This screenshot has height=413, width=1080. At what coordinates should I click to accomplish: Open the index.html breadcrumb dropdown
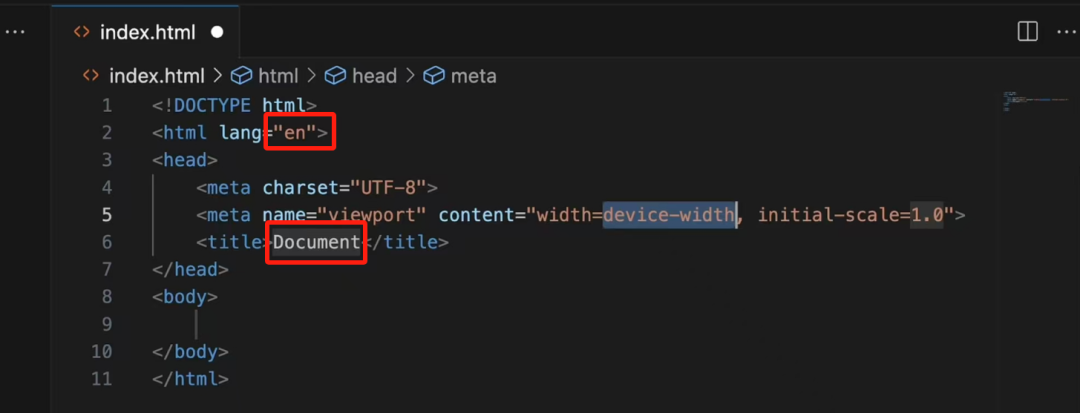coord(156,76)
